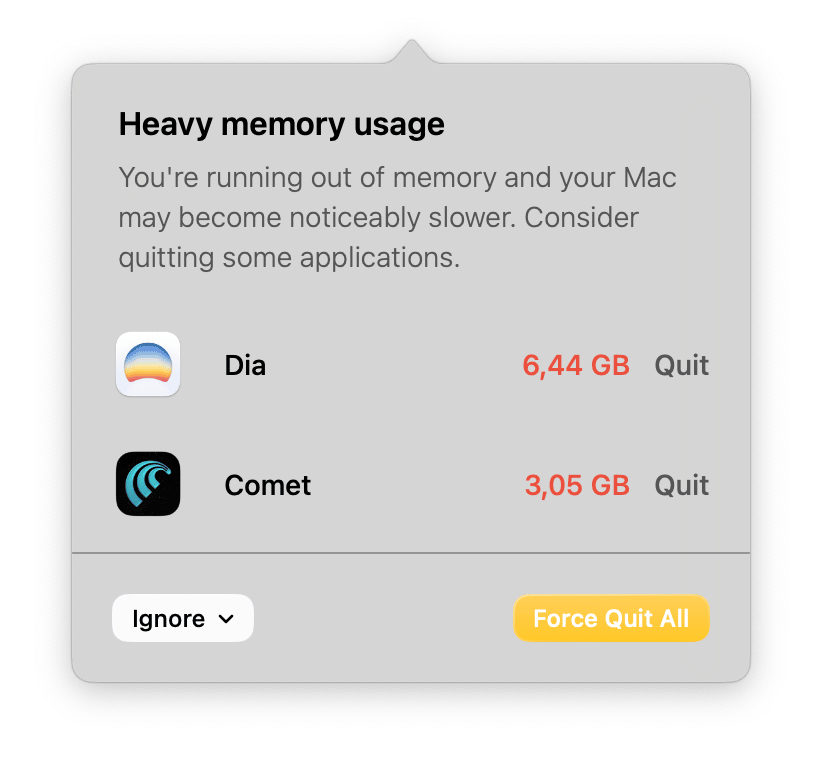Screen dimensions: 822x762
Task: Click the Comet browser app icon
Action: [x=148, y=484]
